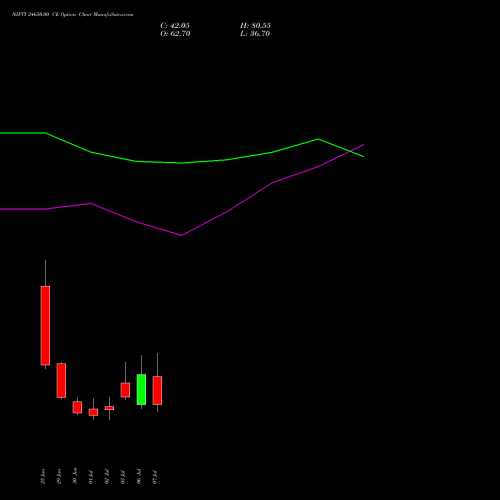Click the 01 Jul date label
The width and height of the screenshot is (500, 500).
91,477
